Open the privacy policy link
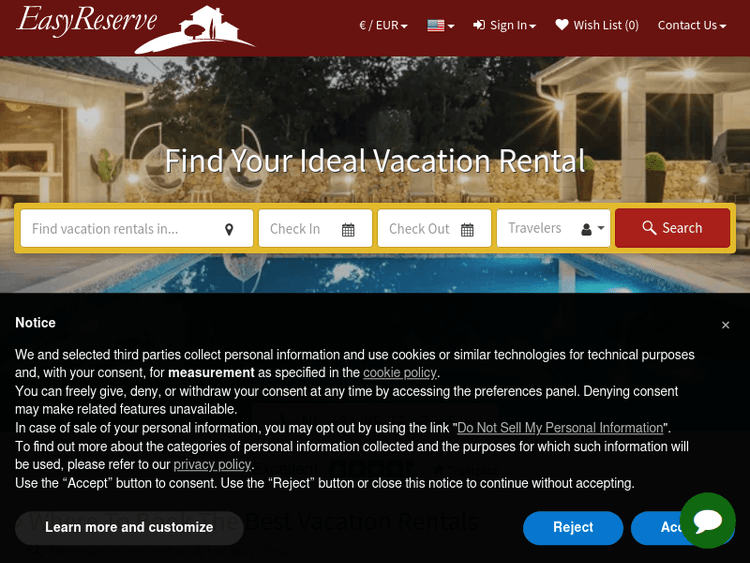The height and width of the screenshot is (563, 750). tap(212, 464)
